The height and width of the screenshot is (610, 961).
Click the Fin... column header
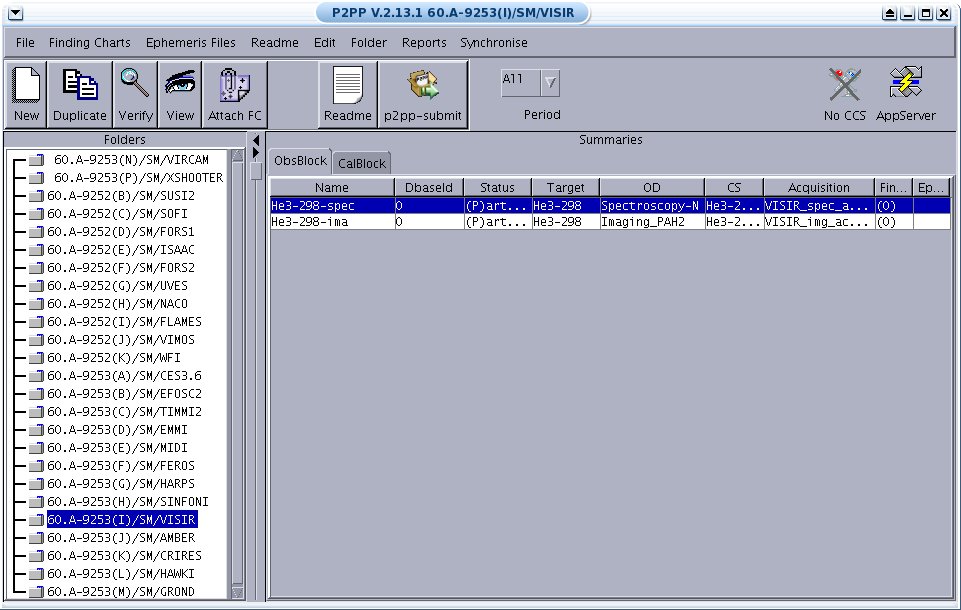pos(893,187)
